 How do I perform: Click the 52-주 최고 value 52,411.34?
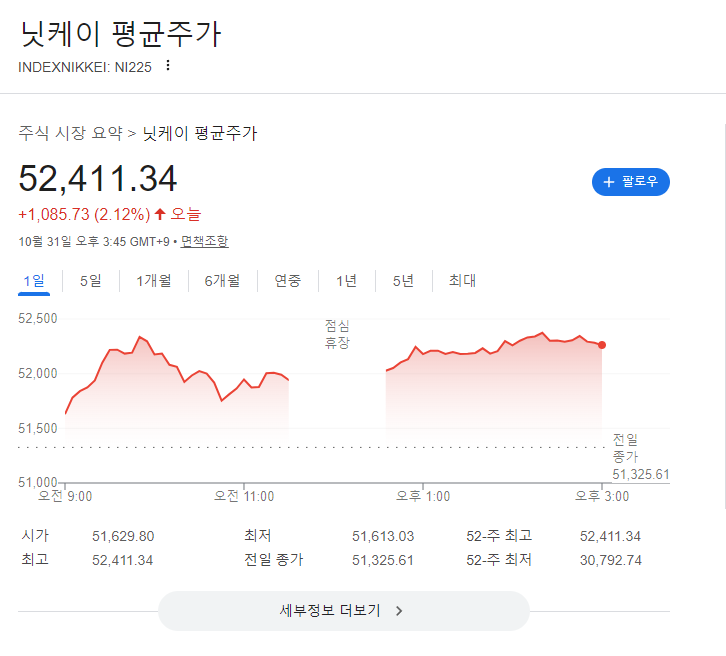pos(610,536)
